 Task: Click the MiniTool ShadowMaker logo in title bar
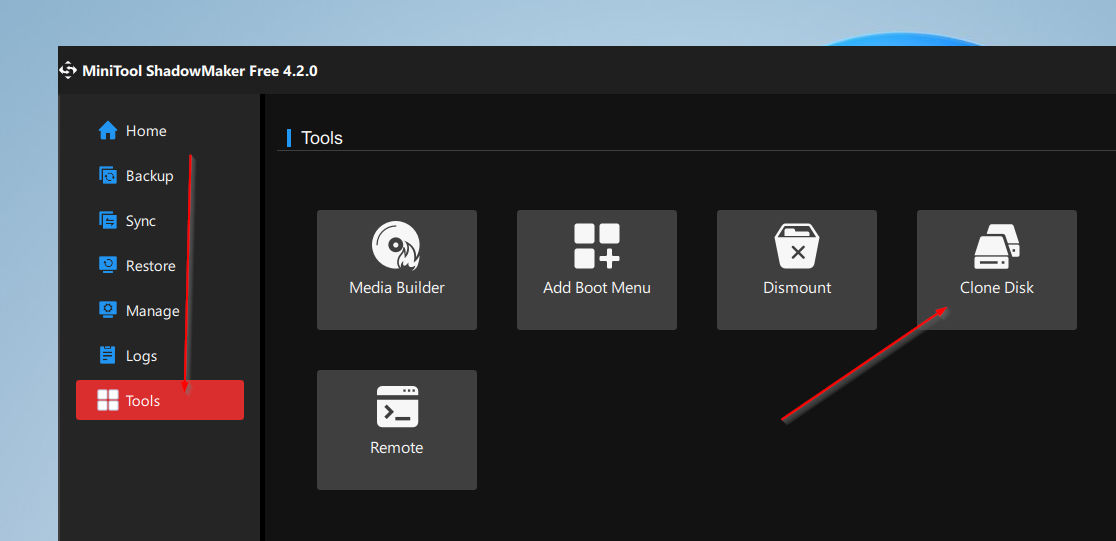coord(68,70)
